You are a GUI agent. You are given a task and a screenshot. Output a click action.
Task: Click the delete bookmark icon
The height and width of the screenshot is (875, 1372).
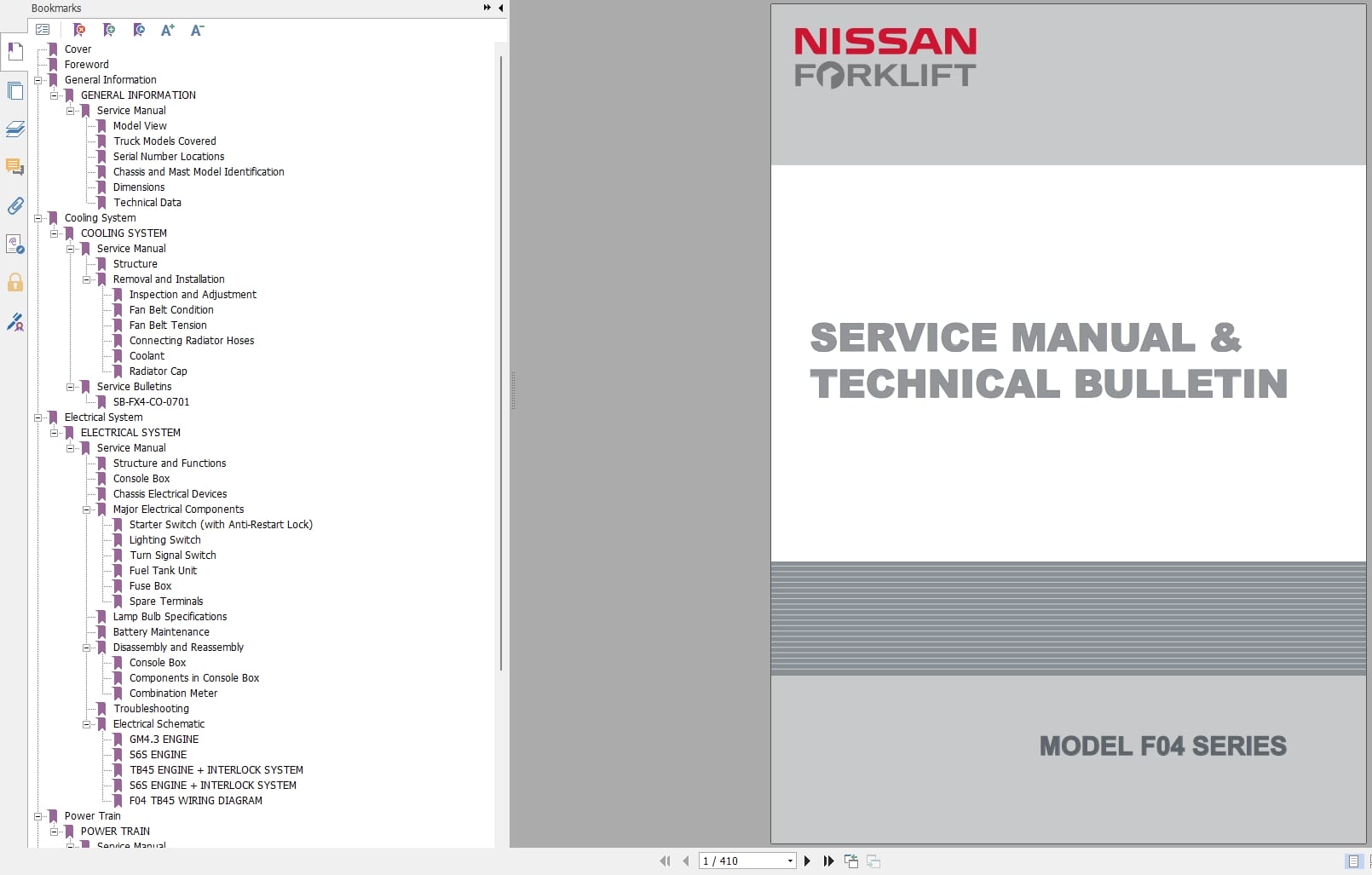[79, 30]
